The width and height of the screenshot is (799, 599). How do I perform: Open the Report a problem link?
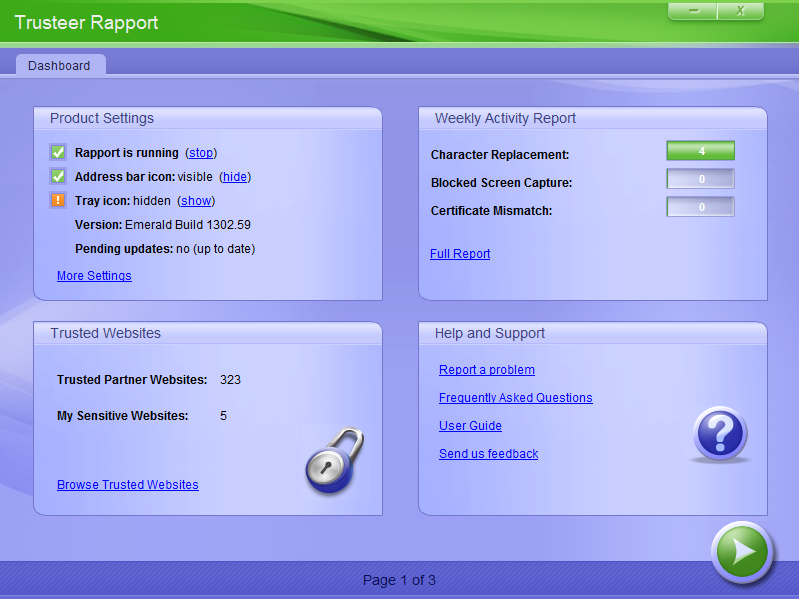point(487,370)
